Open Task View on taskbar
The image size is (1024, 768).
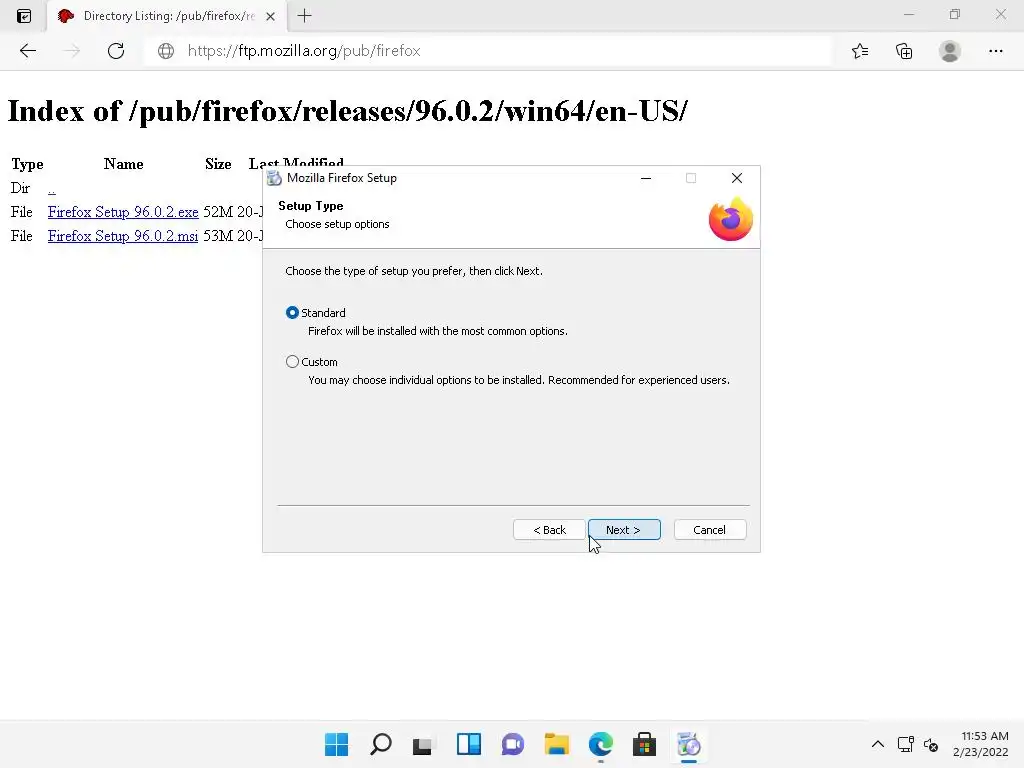[423, 744]
